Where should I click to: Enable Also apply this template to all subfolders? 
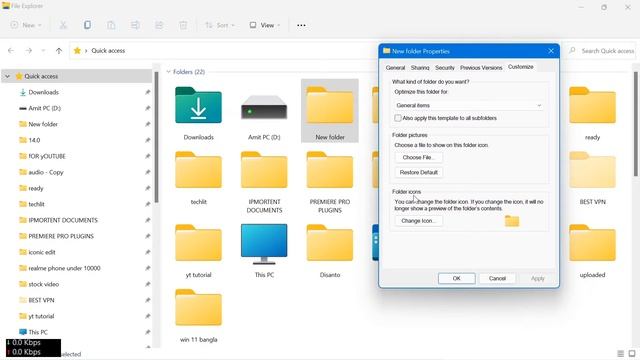pos(398,118)
